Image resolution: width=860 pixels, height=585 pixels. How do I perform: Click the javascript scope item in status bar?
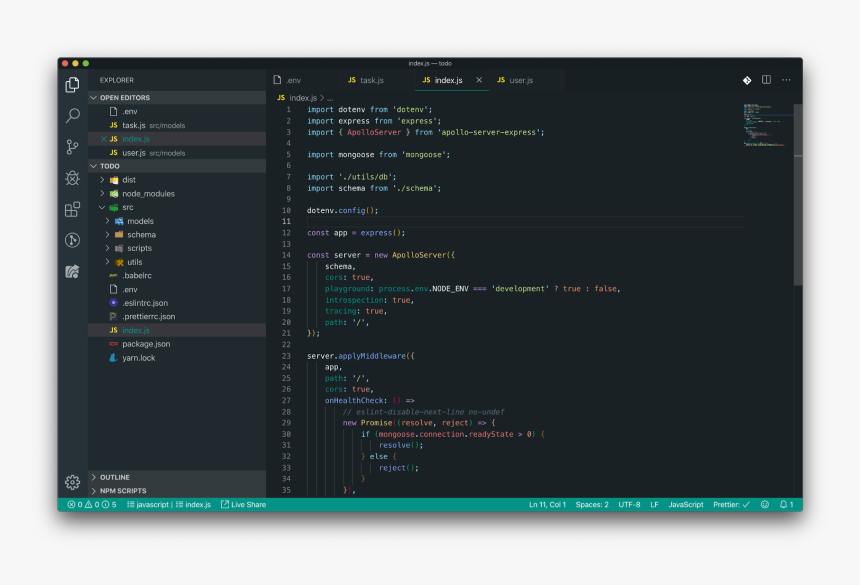point(148,504)
